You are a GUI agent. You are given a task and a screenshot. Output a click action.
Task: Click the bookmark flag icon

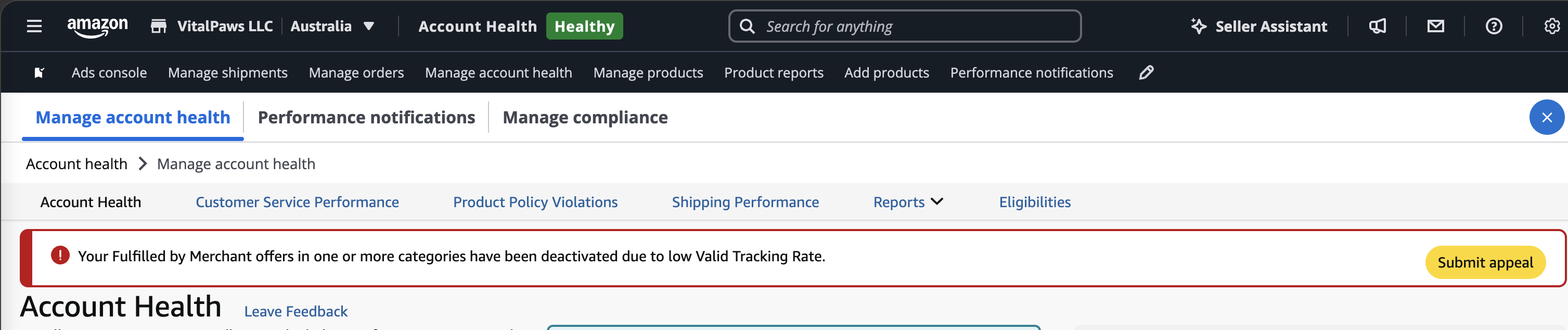39,72
